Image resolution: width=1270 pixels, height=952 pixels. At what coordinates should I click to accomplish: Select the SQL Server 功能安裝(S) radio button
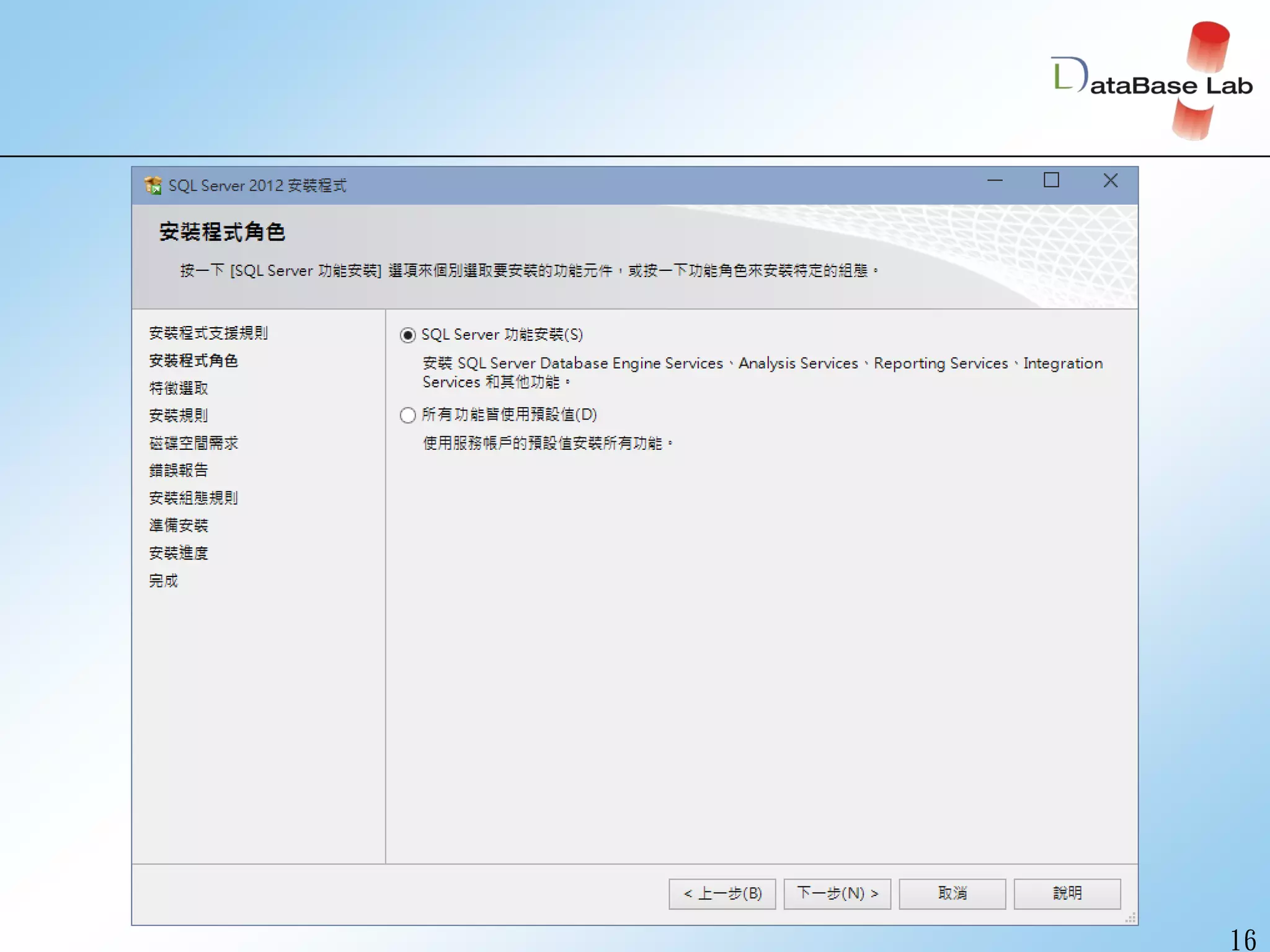pyautogui.click(x=407, y=335)
